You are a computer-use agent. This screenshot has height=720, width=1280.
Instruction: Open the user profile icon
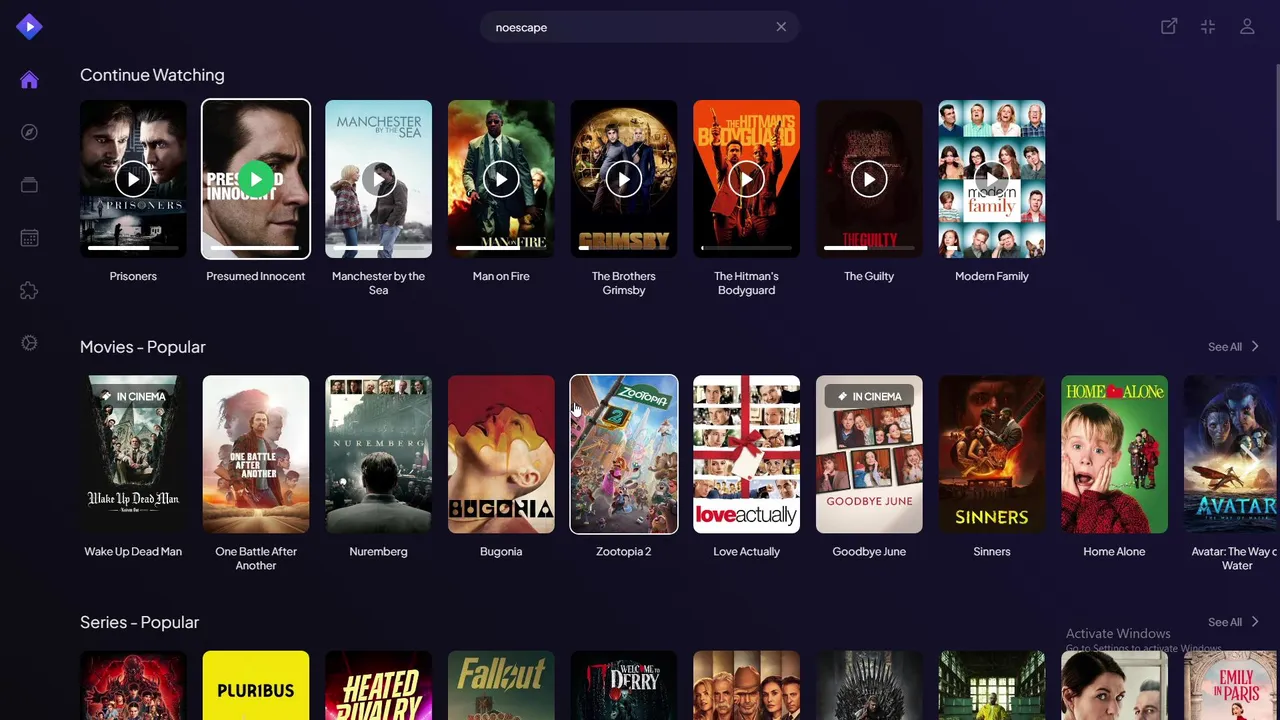click(1247, 27)
